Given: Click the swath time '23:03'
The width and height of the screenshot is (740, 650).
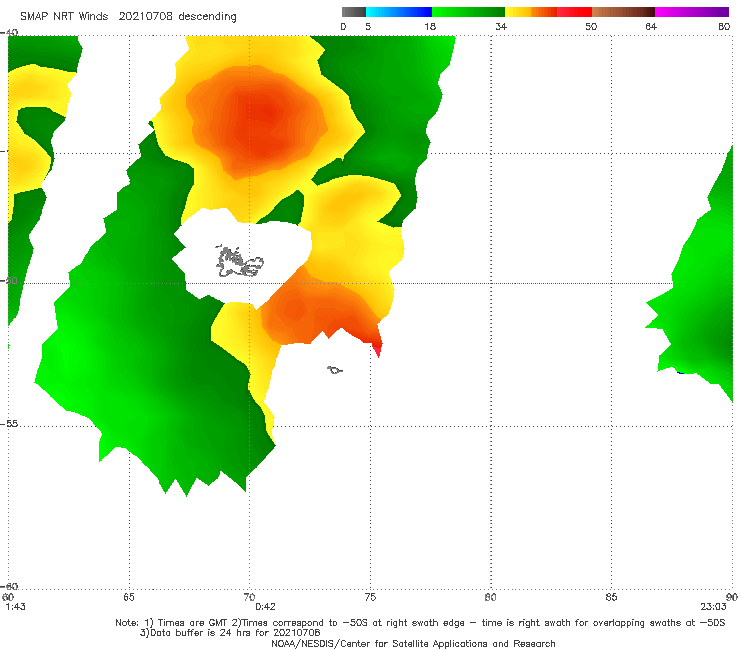Looking at the screenshot, I should 713,607.
